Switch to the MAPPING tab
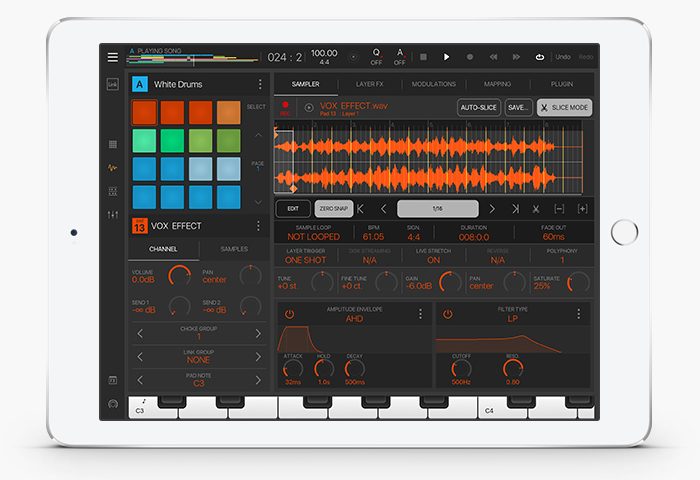This screenshot has height=480, width=700. tap(497, 84)
